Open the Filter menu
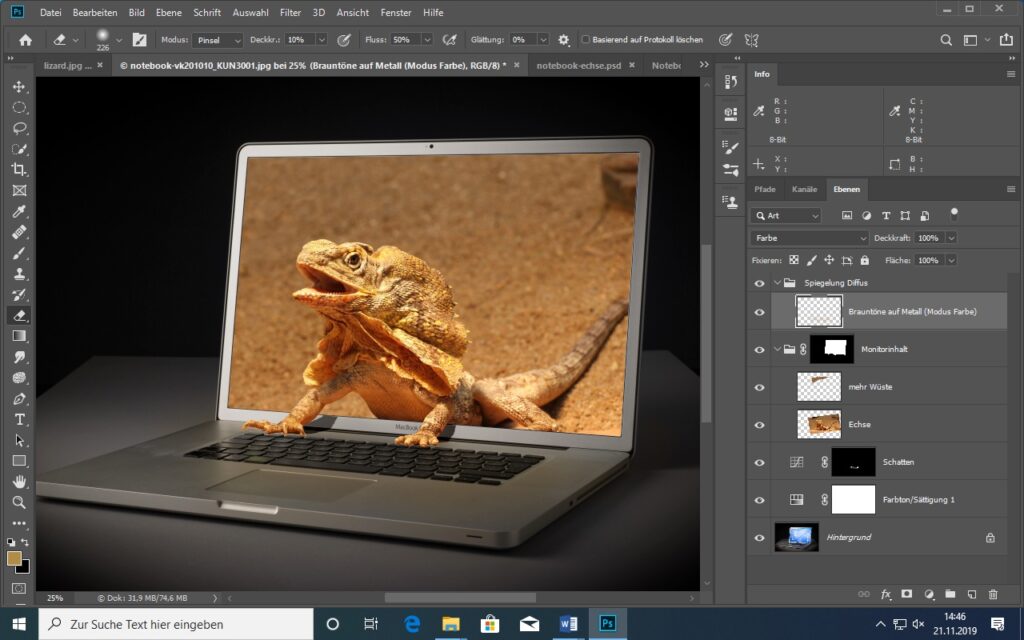The height and width of the screenshot is (640, 1024). pos(290,12)
